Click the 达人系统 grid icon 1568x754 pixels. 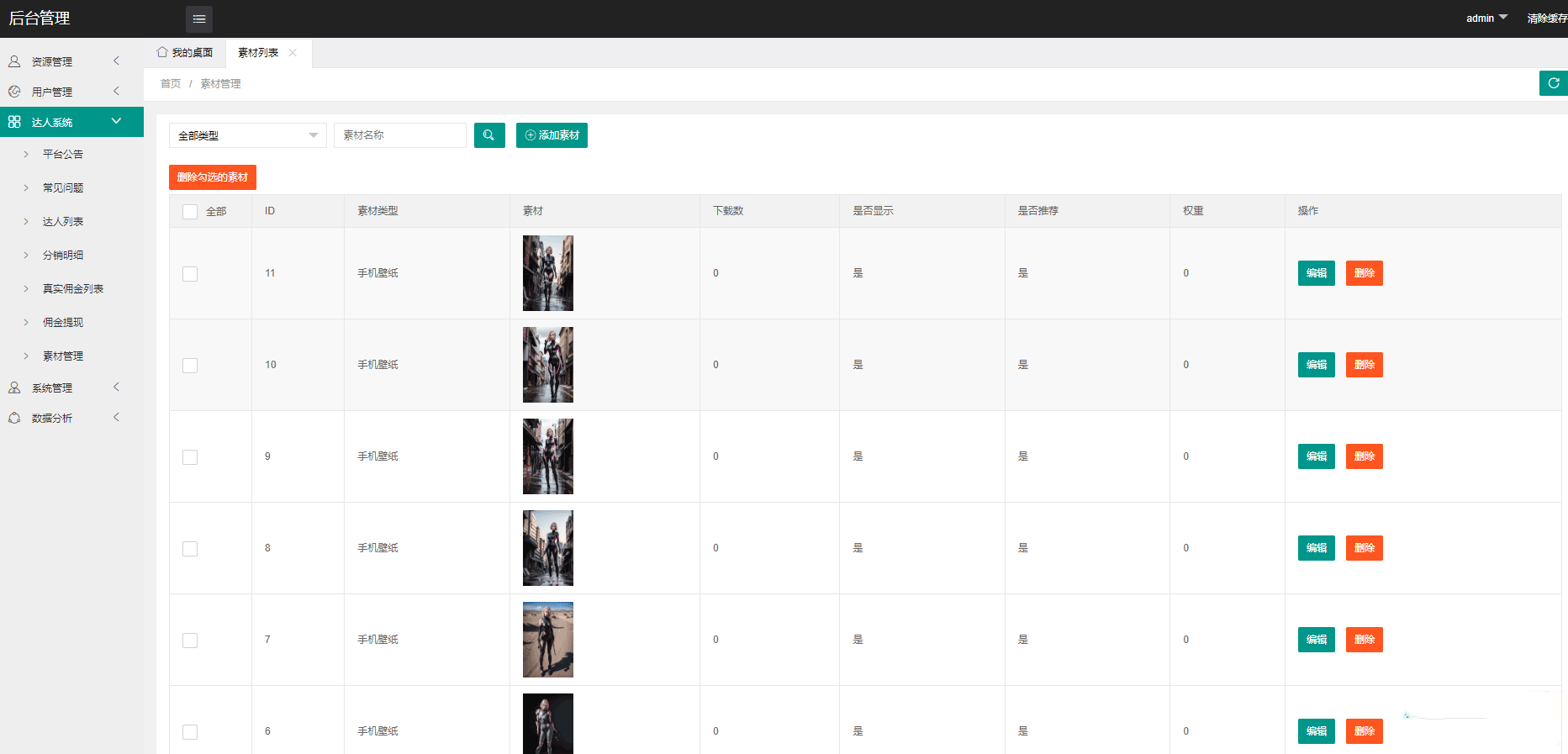click(x=14, y=122)
